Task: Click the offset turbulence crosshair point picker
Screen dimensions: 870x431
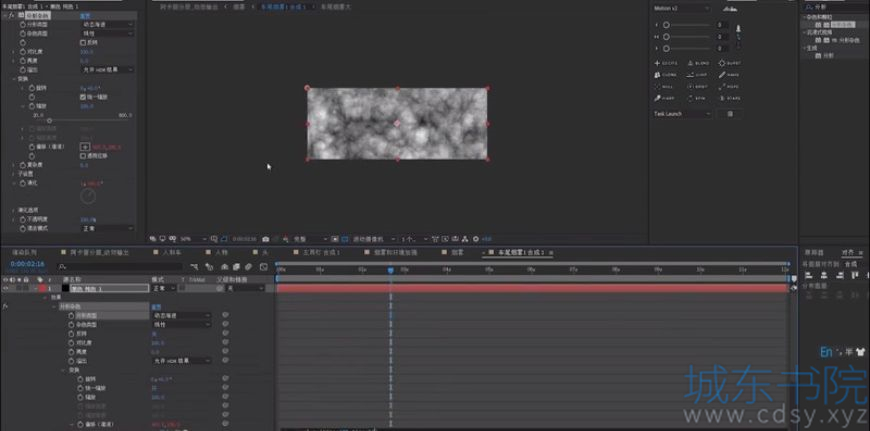Action: tap(85, 147)
